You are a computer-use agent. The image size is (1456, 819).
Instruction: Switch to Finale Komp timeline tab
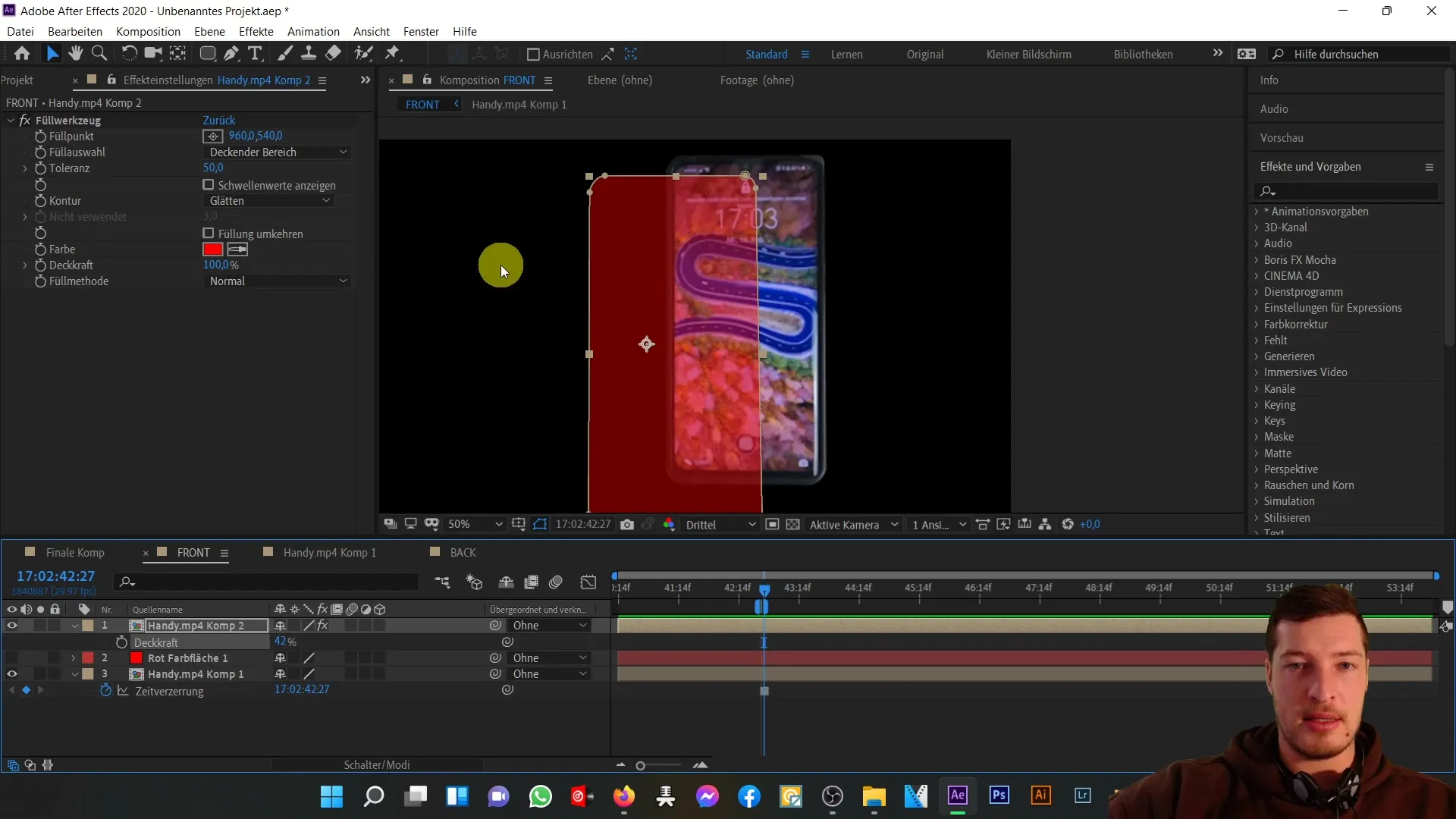[x=75, y=553]
